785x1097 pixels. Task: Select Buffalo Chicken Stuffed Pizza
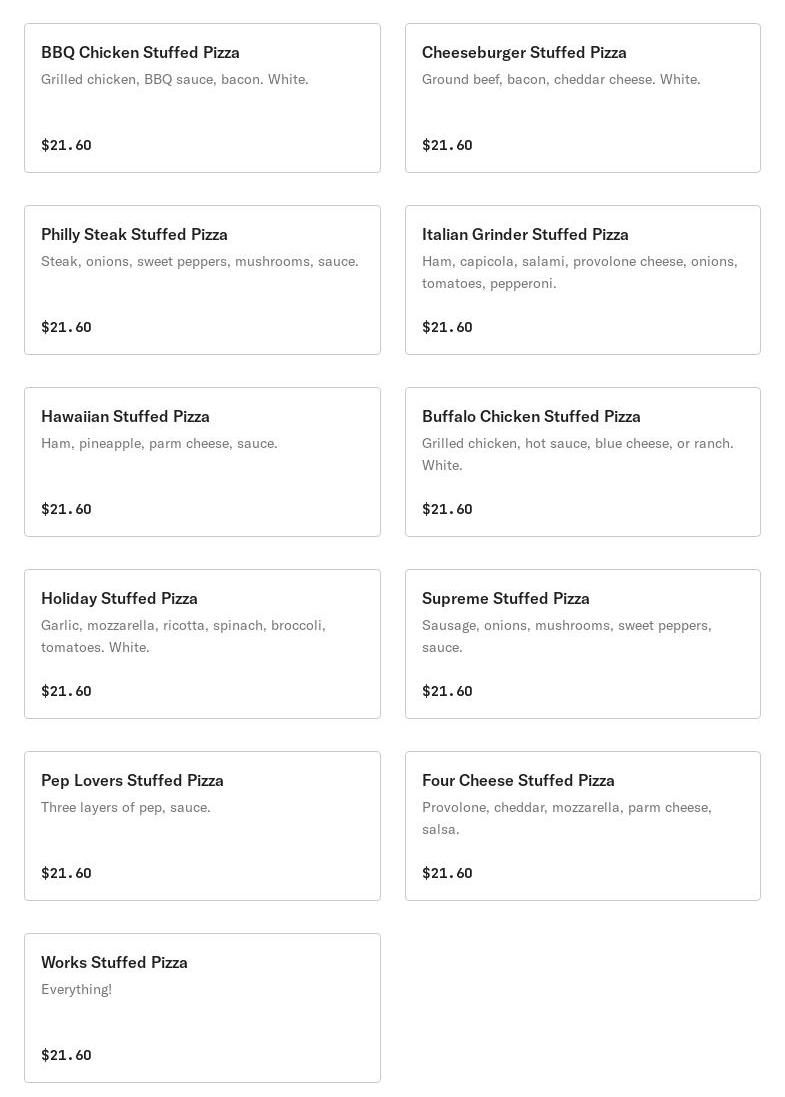click(x=582, y=462)
